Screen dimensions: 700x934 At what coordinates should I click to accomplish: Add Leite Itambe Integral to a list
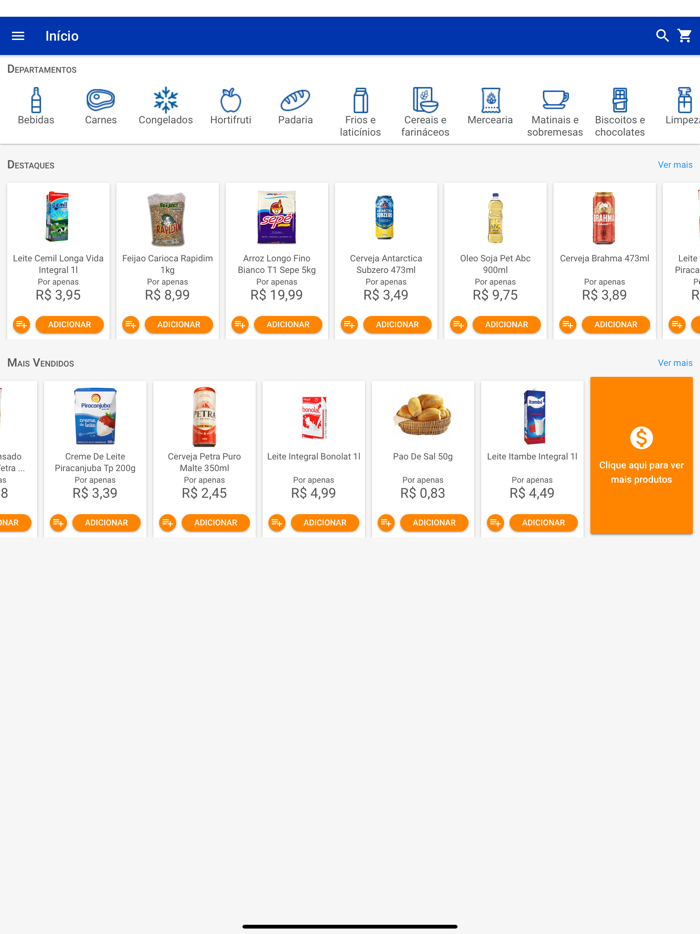tap(495, 522)
